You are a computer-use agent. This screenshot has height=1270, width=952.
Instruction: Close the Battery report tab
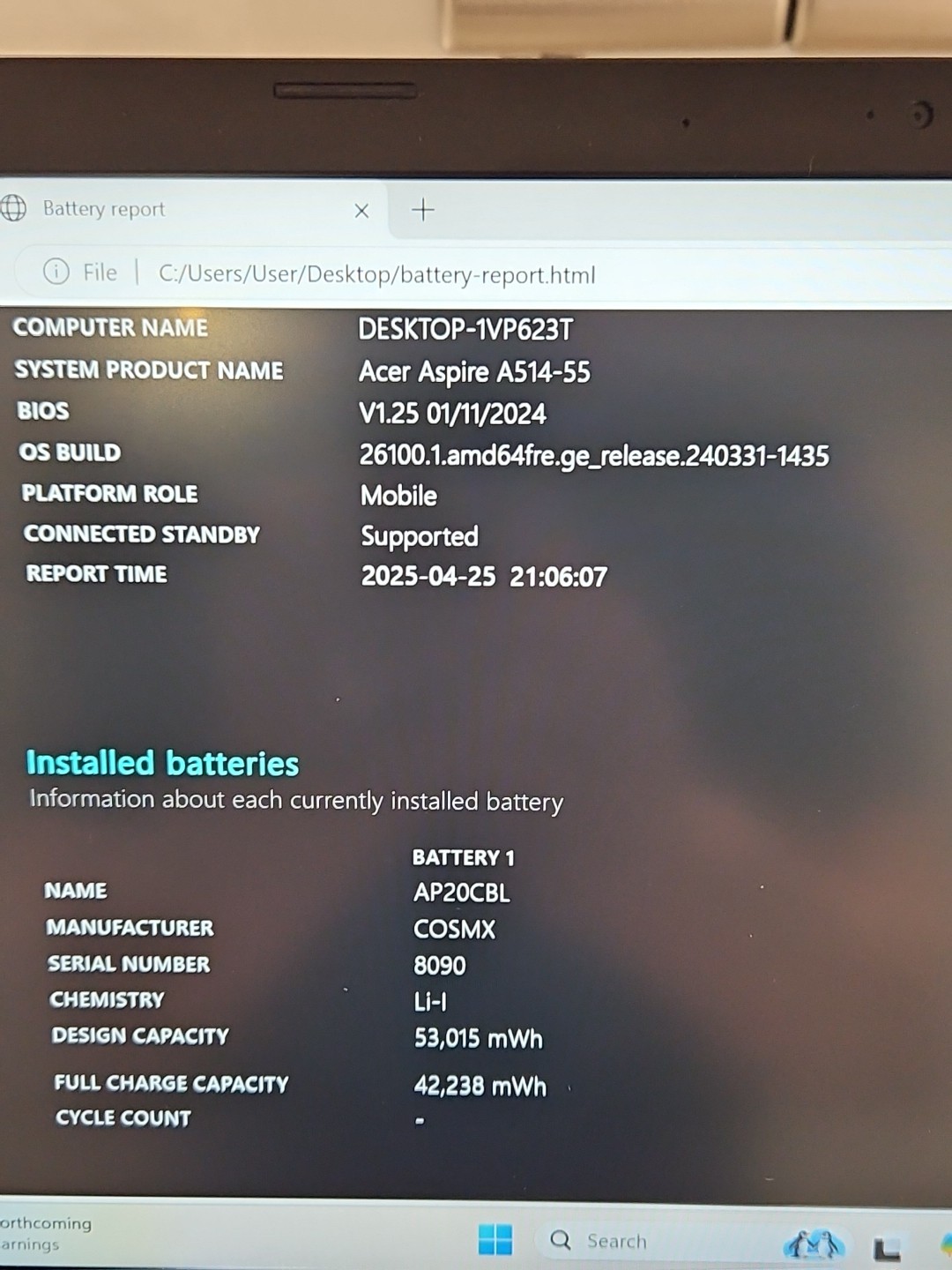(x=361, y=211)
